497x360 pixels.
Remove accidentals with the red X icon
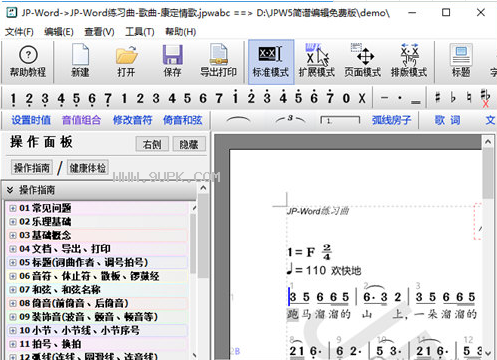coord(485,98)
